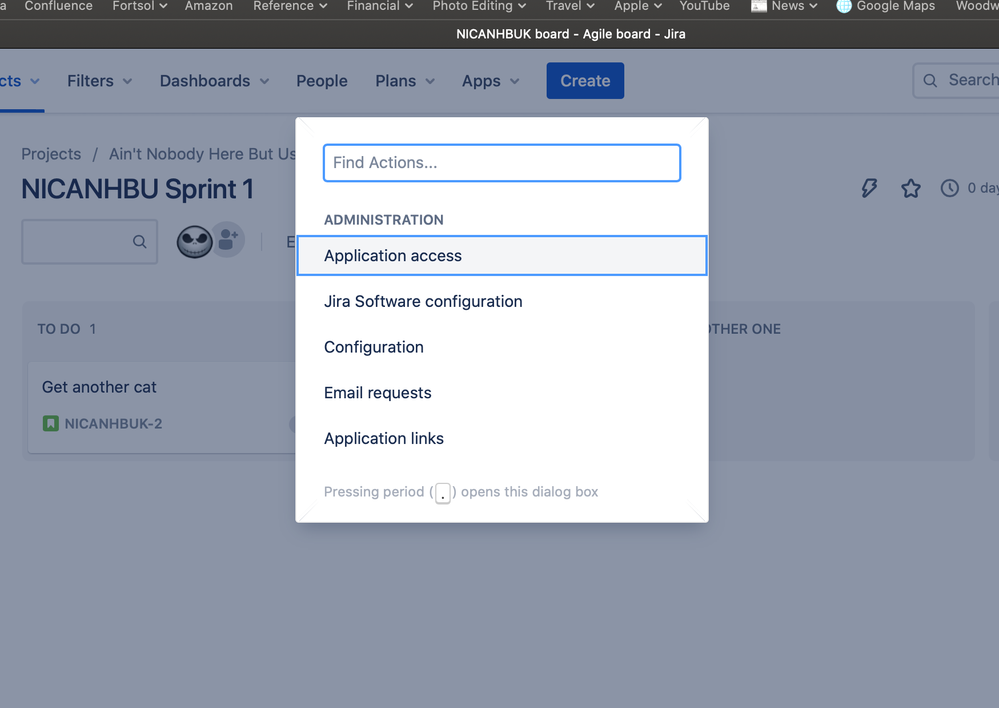Expand the Dashboards menu

[214, 81]
